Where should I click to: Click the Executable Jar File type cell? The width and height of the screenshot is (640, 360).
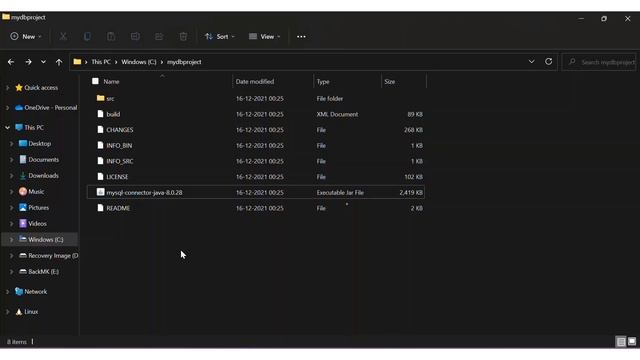340,193
